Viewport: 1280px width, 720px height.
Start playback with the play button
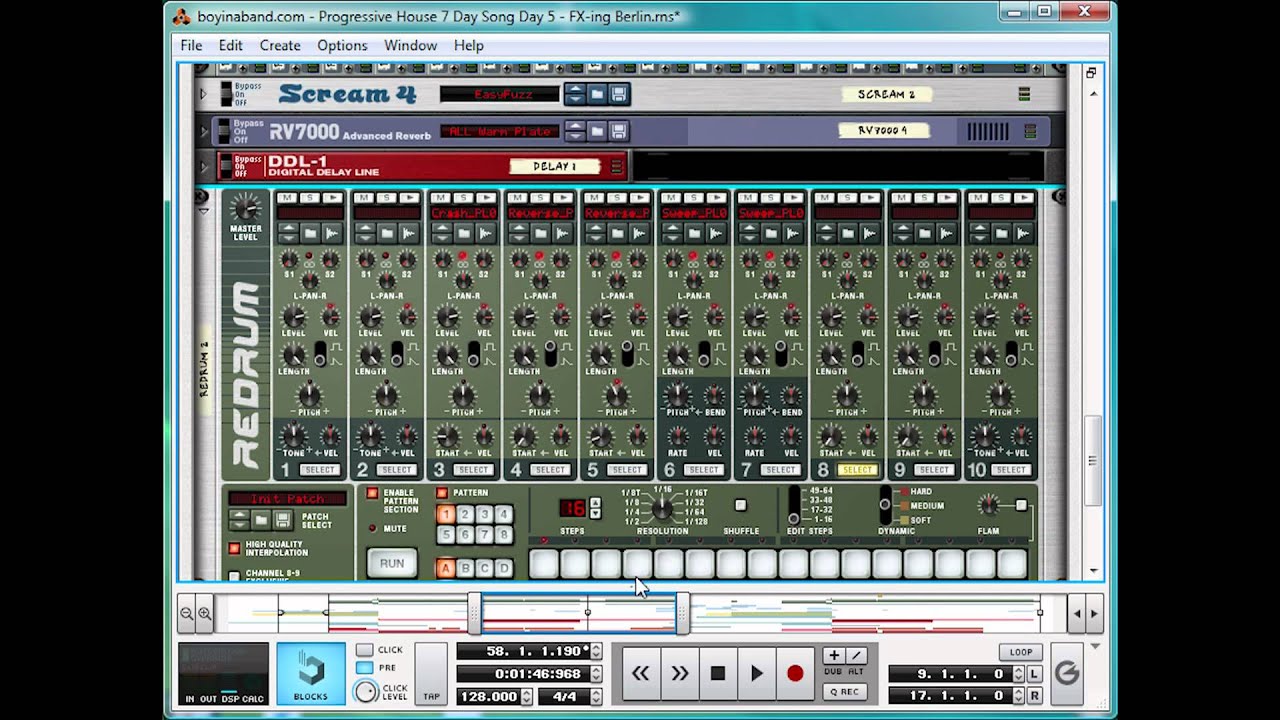757,673
